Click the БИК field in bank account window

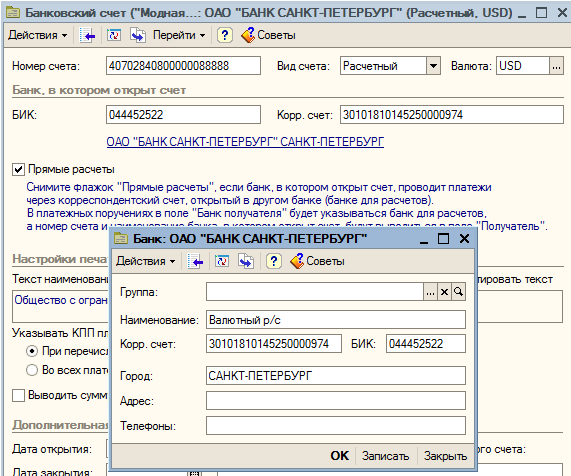point(183,115)
